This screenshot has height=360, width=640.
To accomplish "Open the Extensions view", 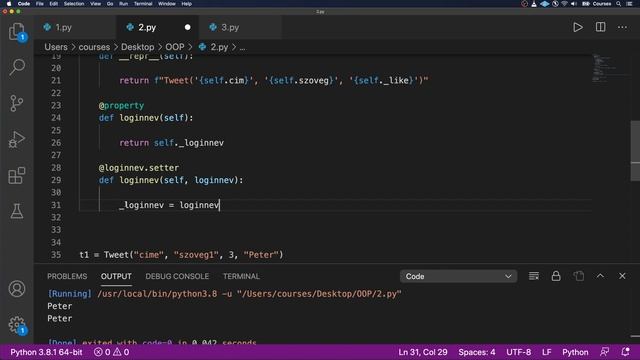I will [17, 176].
